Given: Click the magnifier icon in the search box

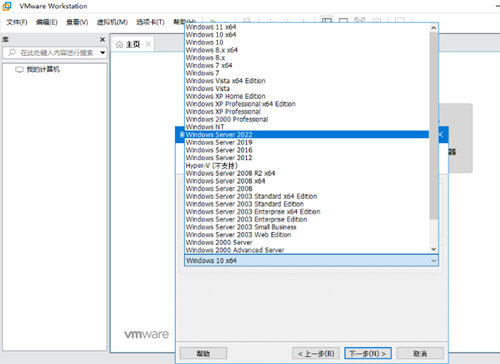Looking at the screenshot, I should [12, 53].
